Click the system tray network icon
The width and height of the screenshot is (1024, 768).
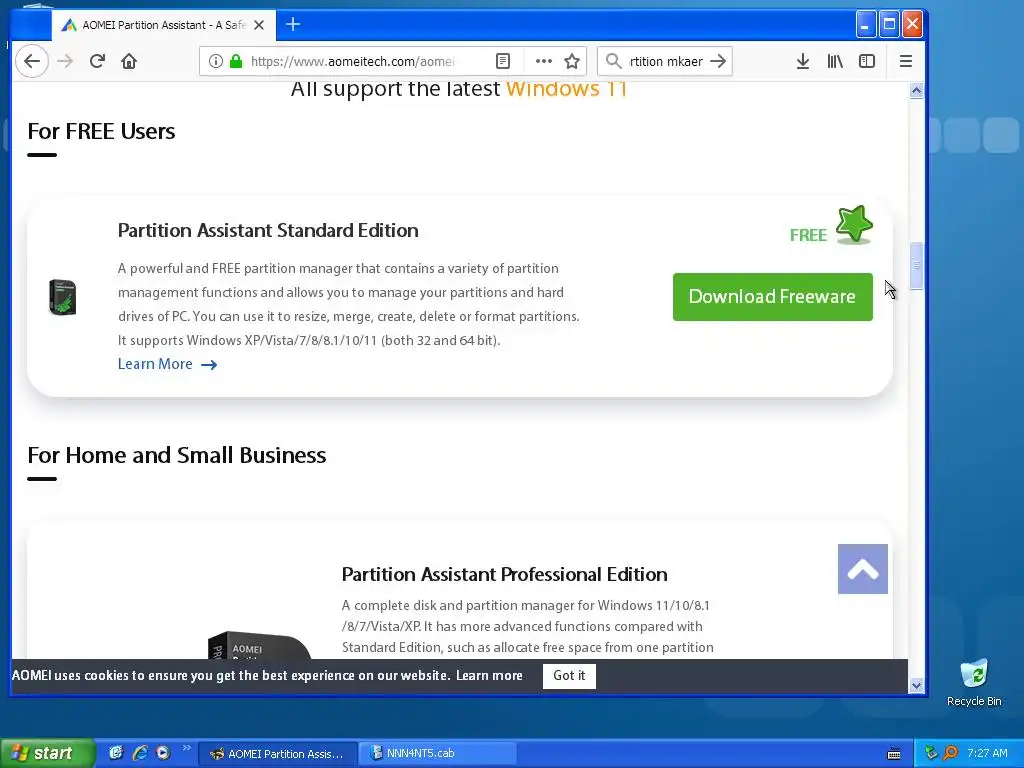coord(931,754)
